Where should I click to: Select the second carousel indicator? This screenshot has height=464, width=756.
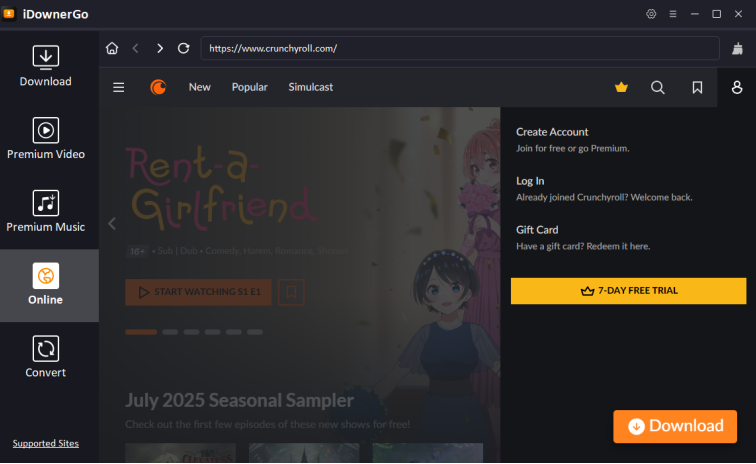click(x=170, y=332)
